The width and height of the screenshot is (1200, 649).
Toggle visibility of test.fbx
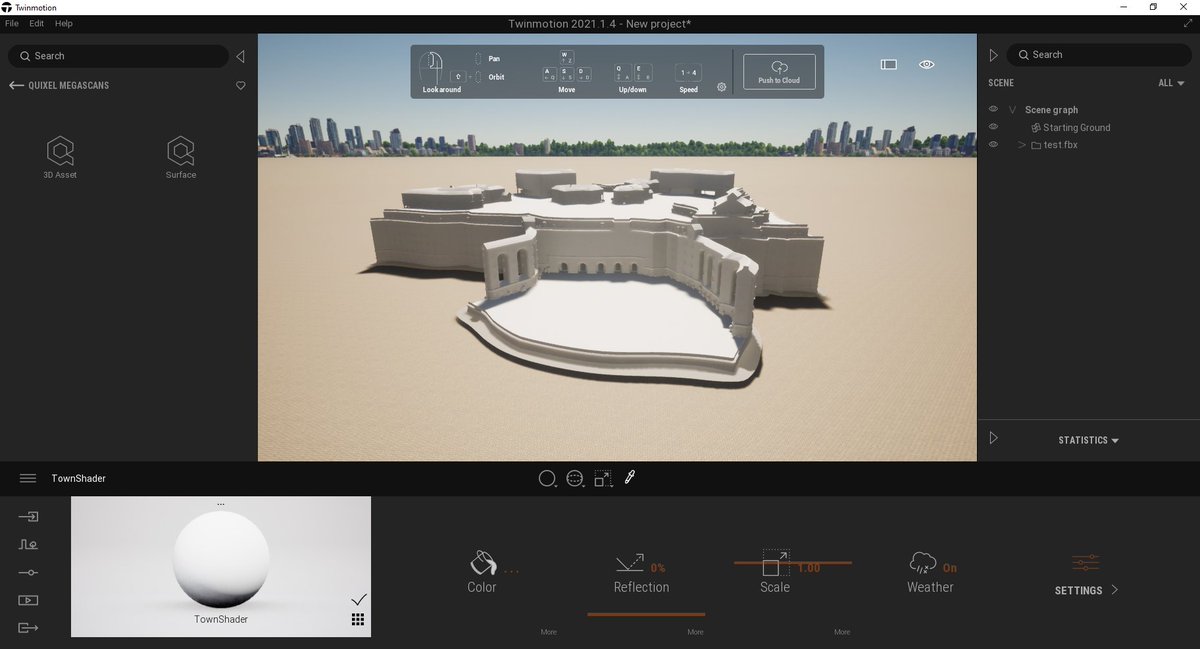tap(993, 145)
